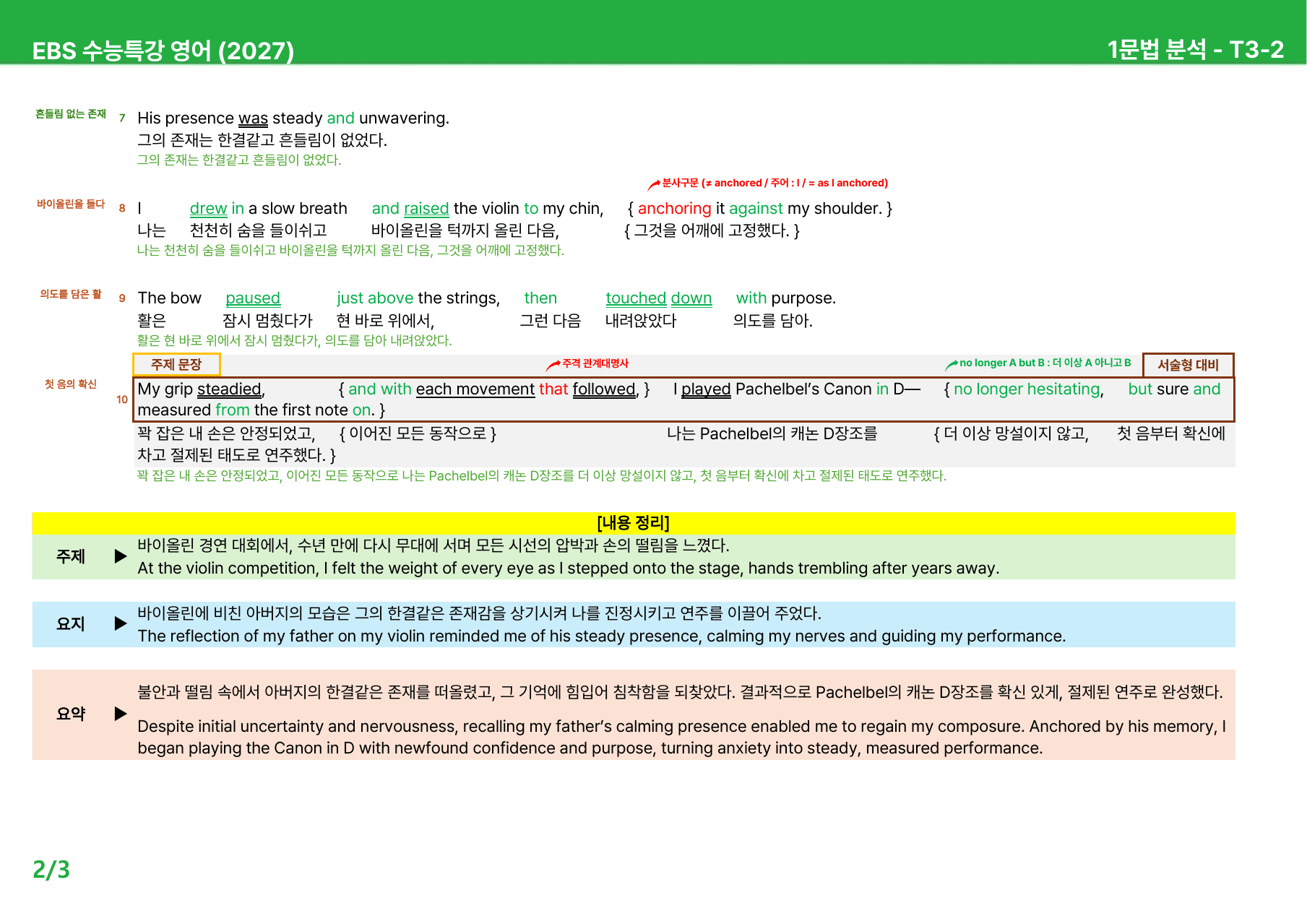Click sentence number 10 marker
The height and width of the screenshot is (924, 1307).
point(122,400)
